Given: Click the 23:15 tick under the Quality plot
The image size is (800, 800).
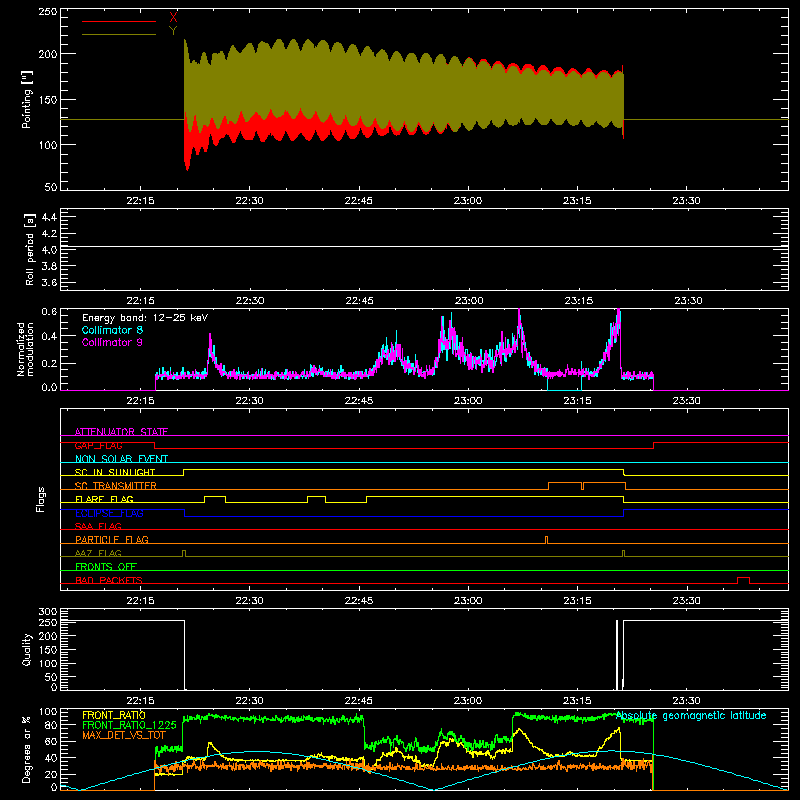Looking at the screenshot, I should [577, 701].
